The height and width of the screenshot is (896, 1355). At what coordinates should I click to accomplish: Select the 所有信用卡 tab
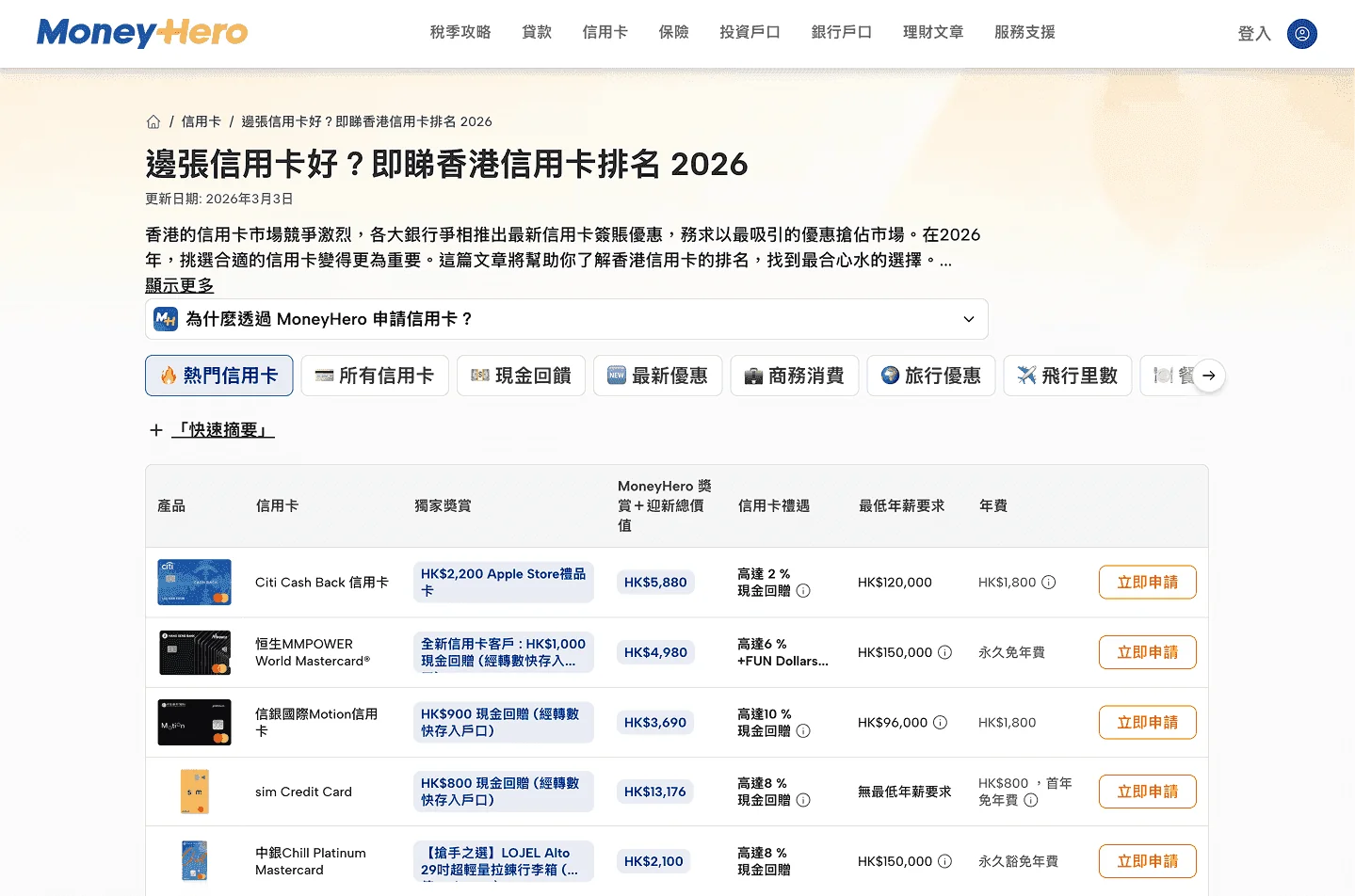coord(375,376)
